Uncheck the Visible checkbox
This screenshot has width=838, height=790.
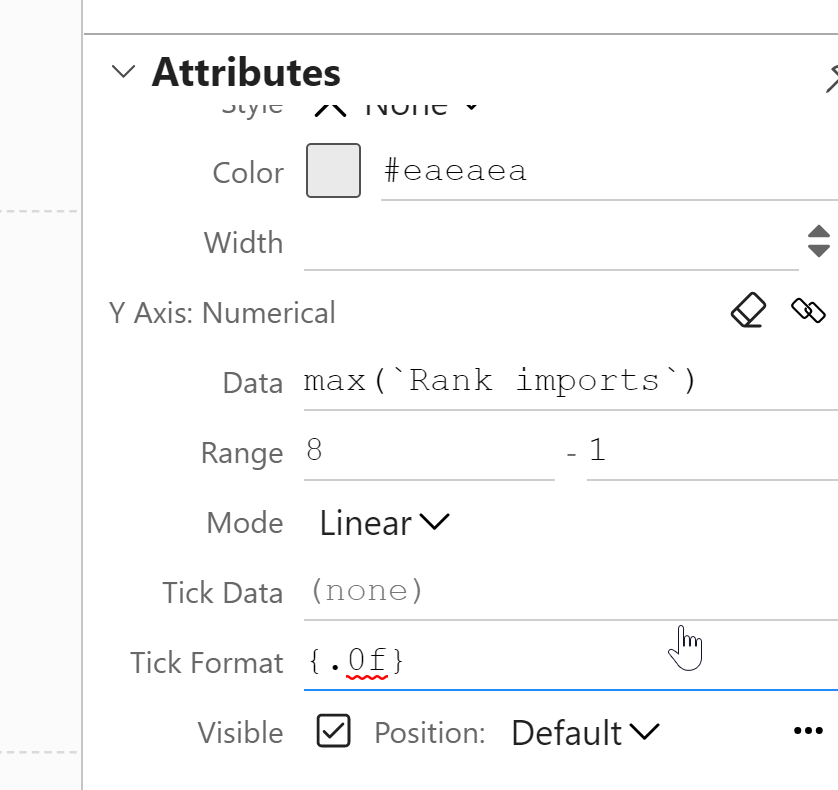pos(333,731)
